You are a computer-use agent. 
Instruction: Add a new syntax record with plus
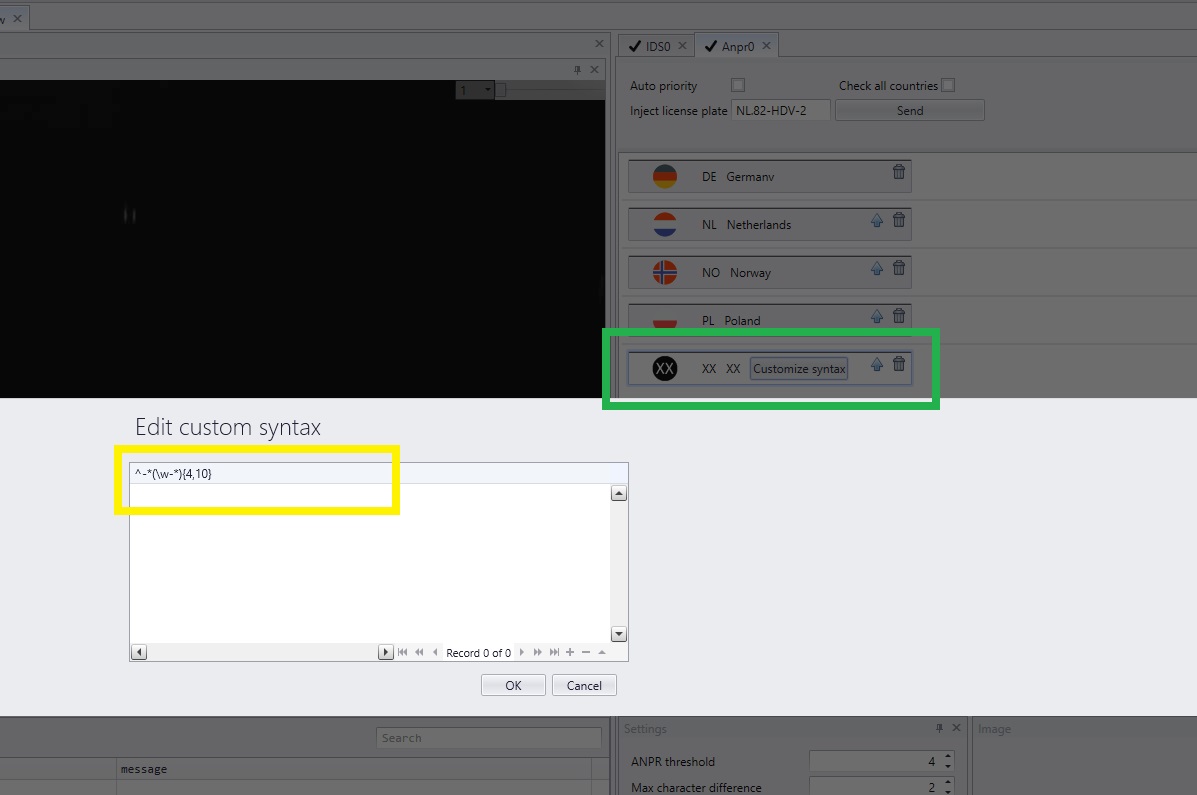569,652
